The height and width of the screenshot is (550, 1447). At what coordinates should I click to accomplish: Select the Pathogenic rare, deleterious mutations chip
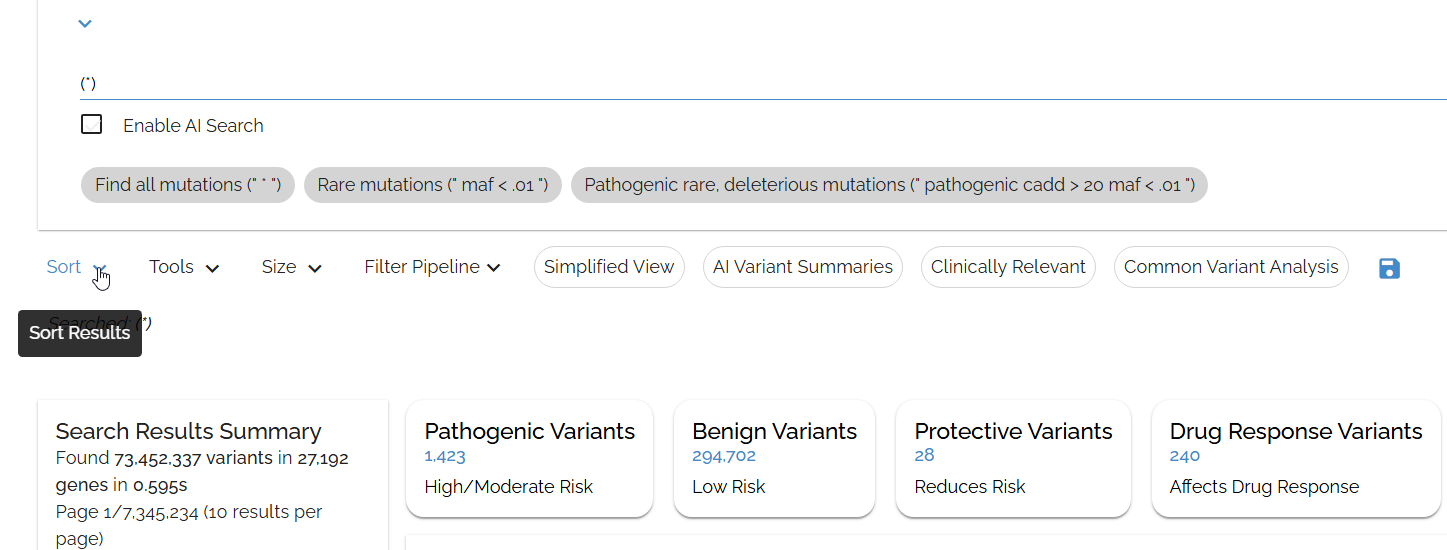coord(889,185)
